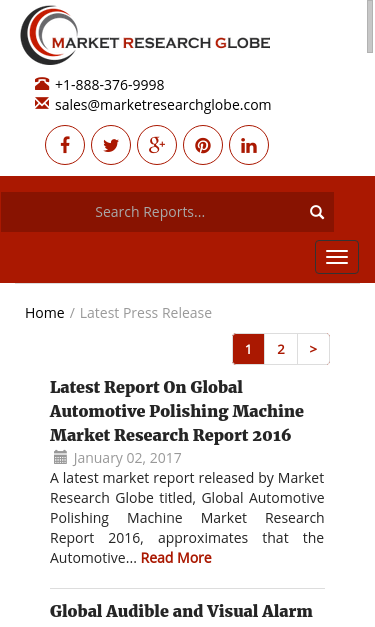Click the calendar icon beside January 02, 2017

[x=60, y=457]
